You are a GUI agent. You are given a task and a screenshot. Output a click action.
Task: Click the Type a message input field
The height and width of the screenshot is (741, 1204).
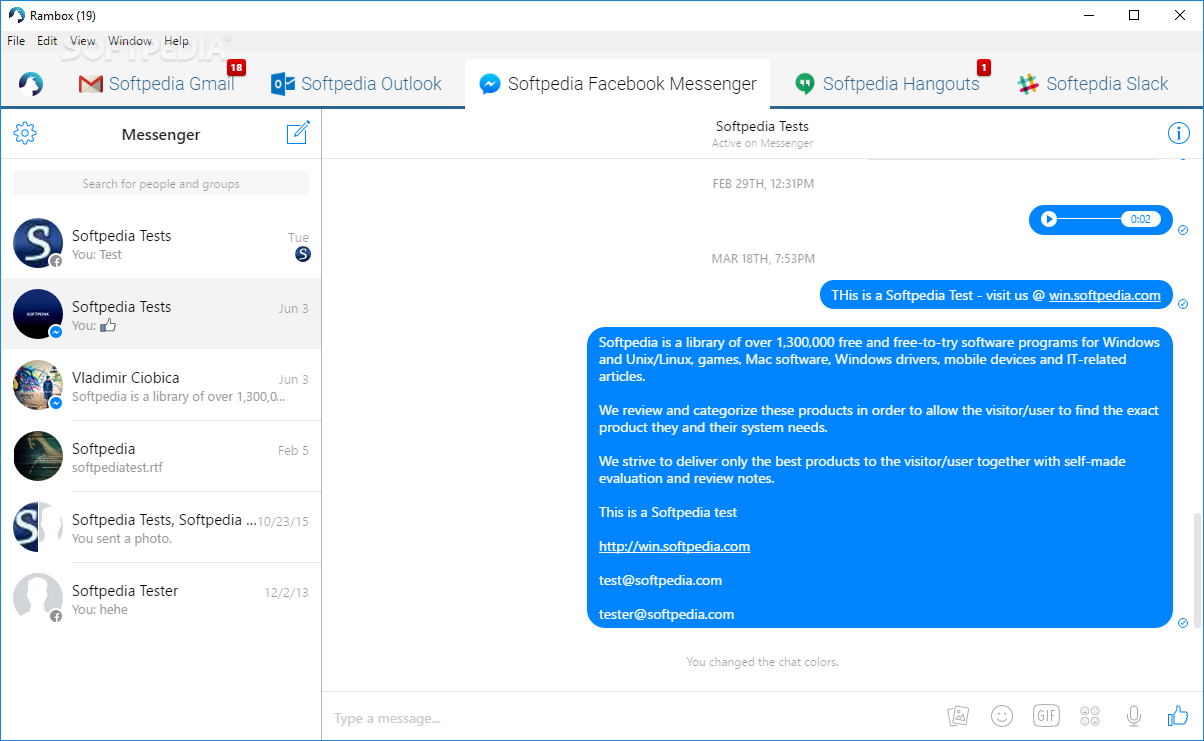[x=630, y=718]
